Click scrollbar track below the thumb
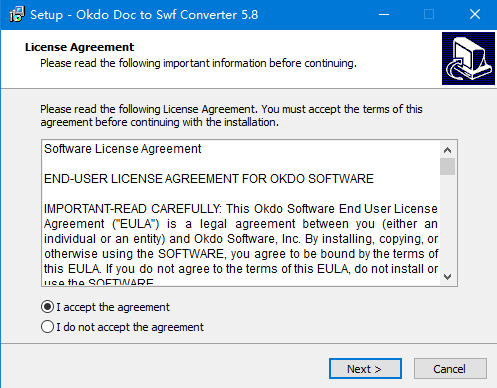497x388 pixels. (447, 222)
